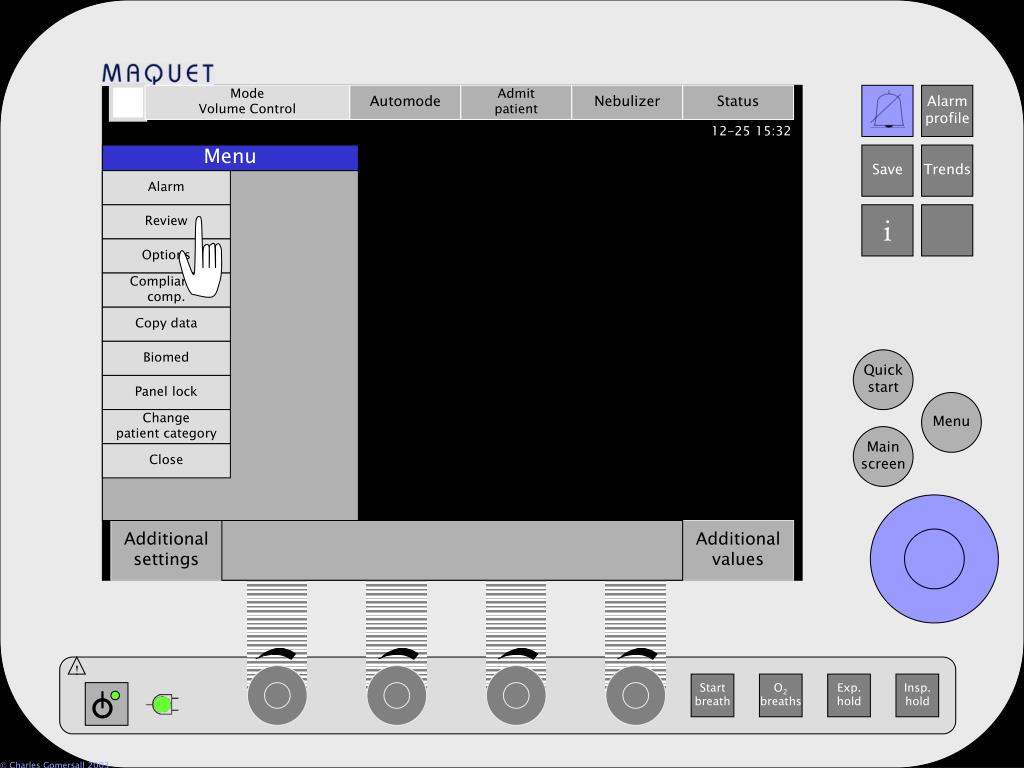Click the first rotary knob on left
Screen dimensions: 1024x768
[277, 696]
